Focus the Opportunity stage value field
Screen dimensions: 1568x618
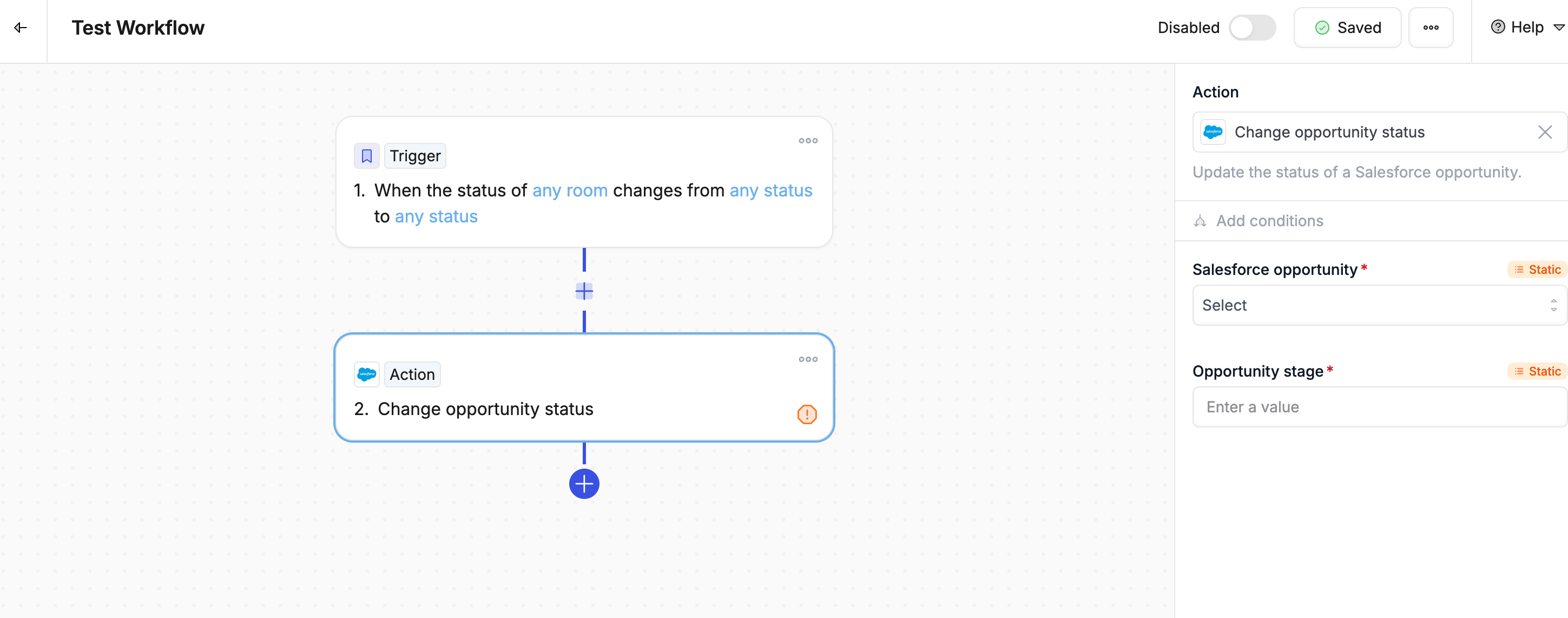pos(1379,407)
